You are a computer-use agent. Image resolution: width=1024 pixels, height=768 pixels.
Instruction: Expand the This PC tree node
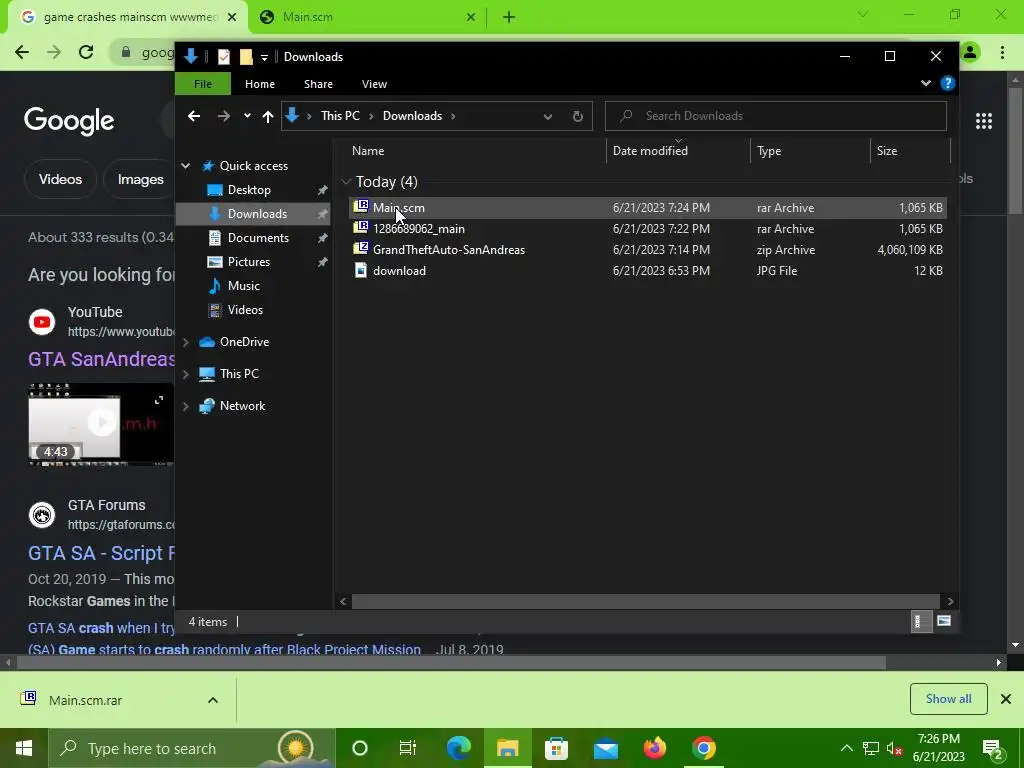click(x=185, y=374)
